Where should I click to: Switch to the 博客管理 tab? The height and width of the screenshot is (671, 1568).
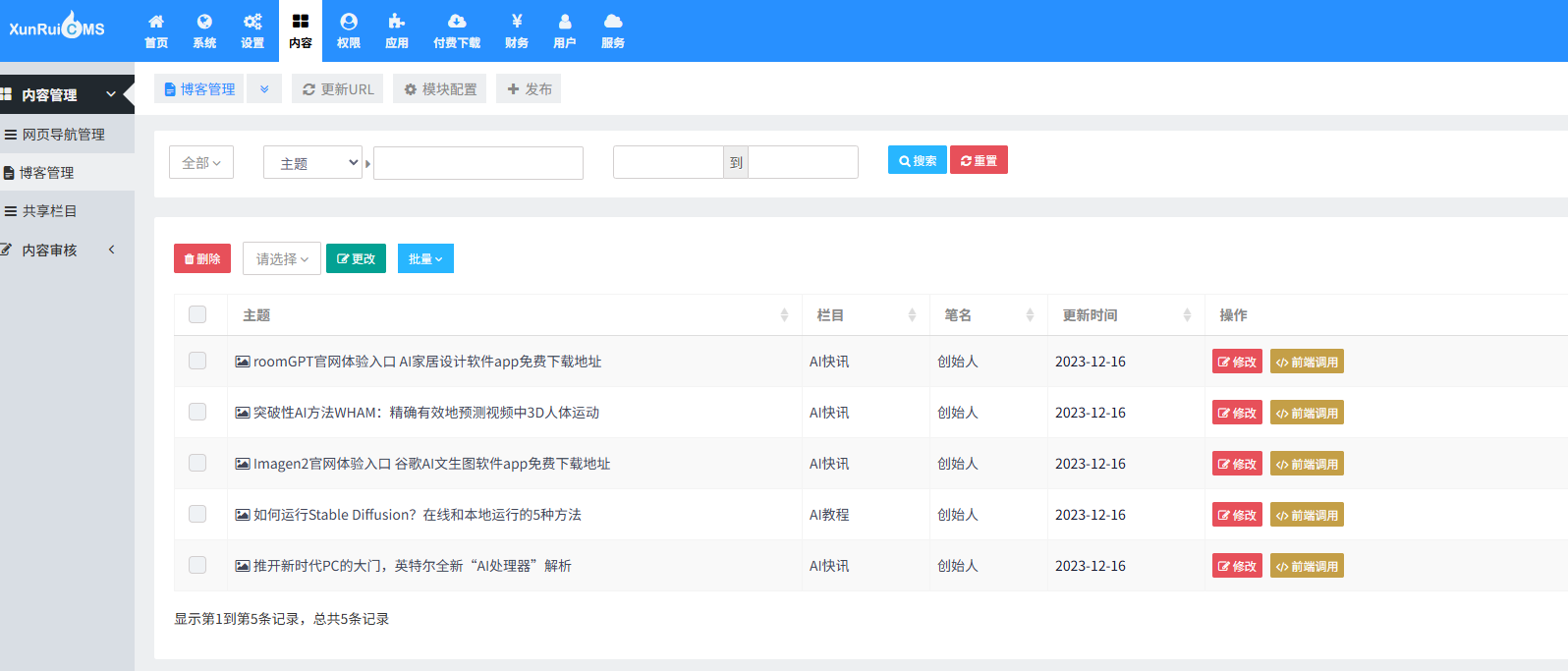point(199,89)
